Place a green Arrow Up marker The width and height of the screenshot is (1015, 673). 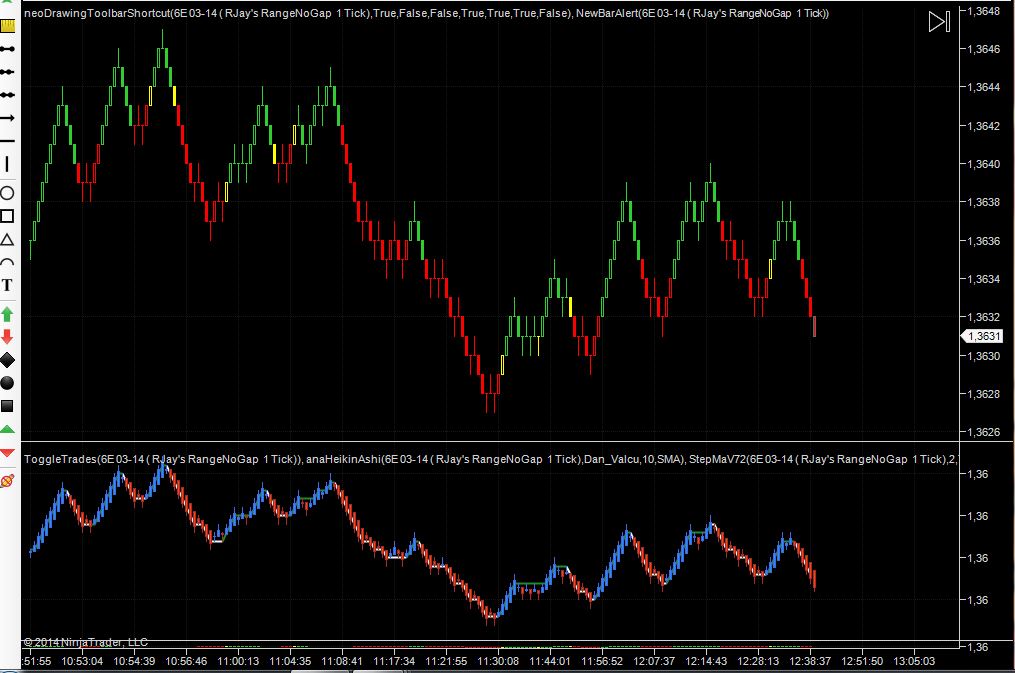click(7, 314)
